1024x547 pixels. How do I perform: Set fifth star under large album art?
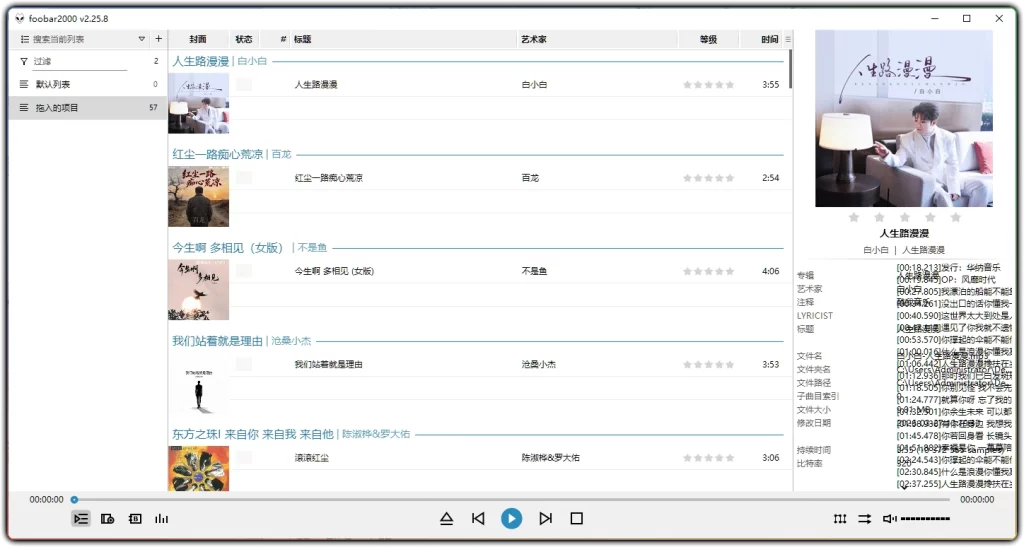pyautogui.click(x=955, y=217)
